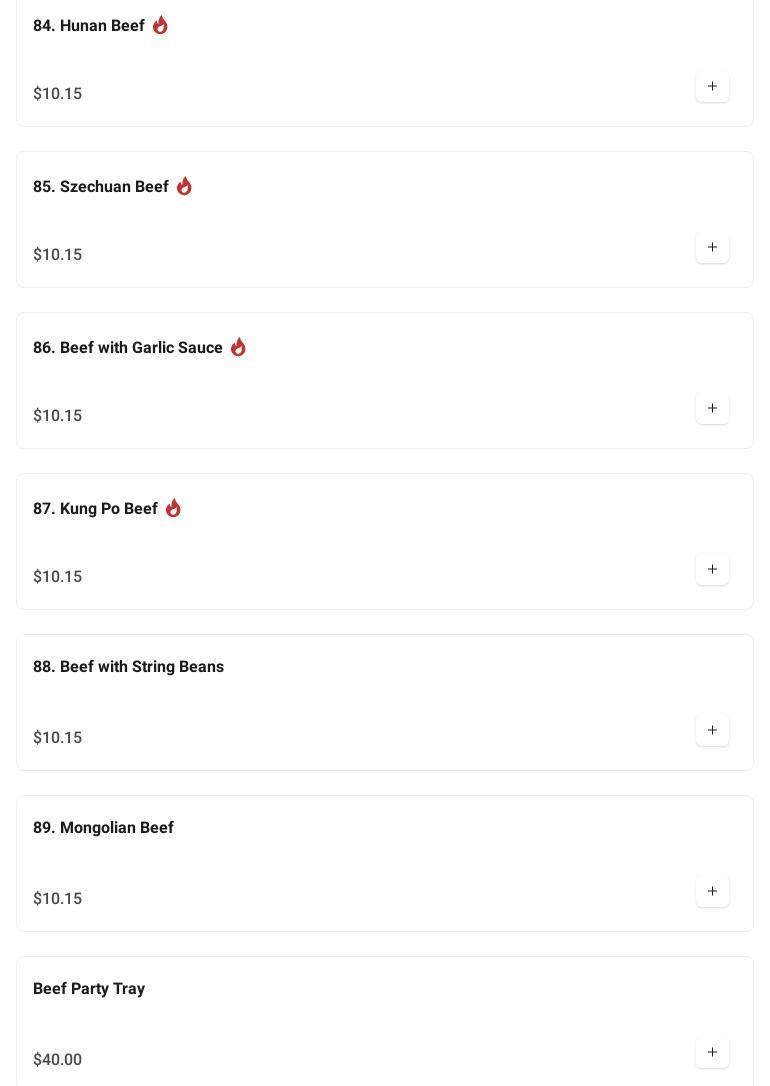Select the spicy icon on Beef with Garlic Sauce
The height and width of the screenshot is (1086, 770).
[238, 347]
